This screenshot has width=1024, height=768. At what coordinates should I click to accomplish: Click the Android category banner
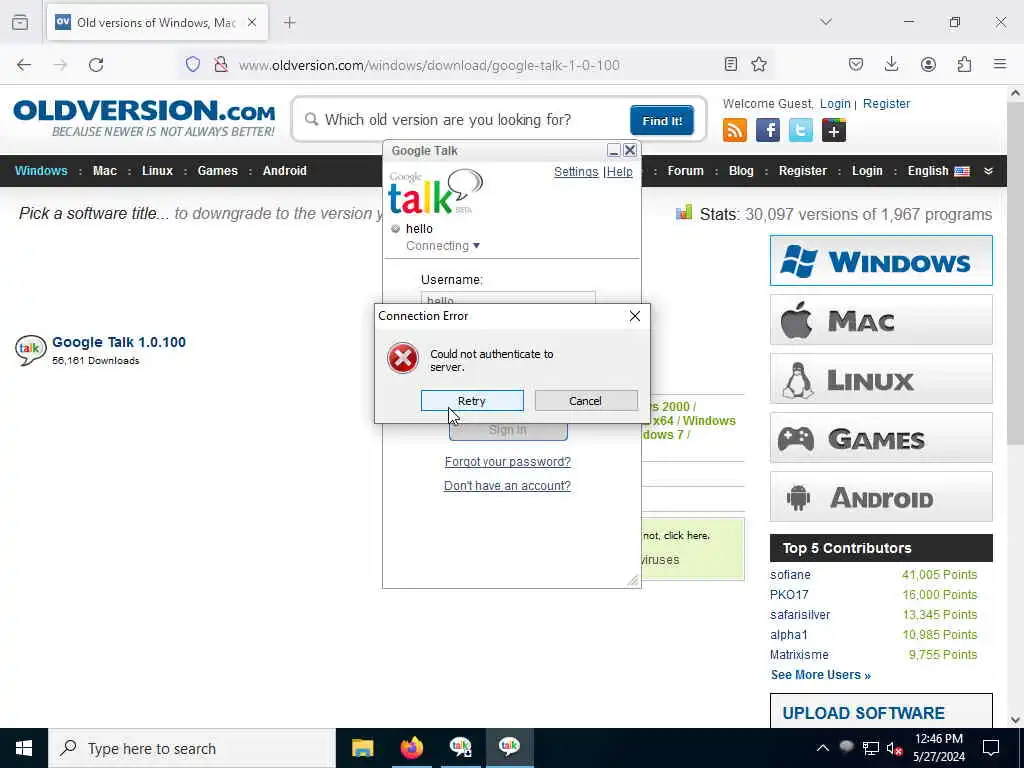coord(881,497)
